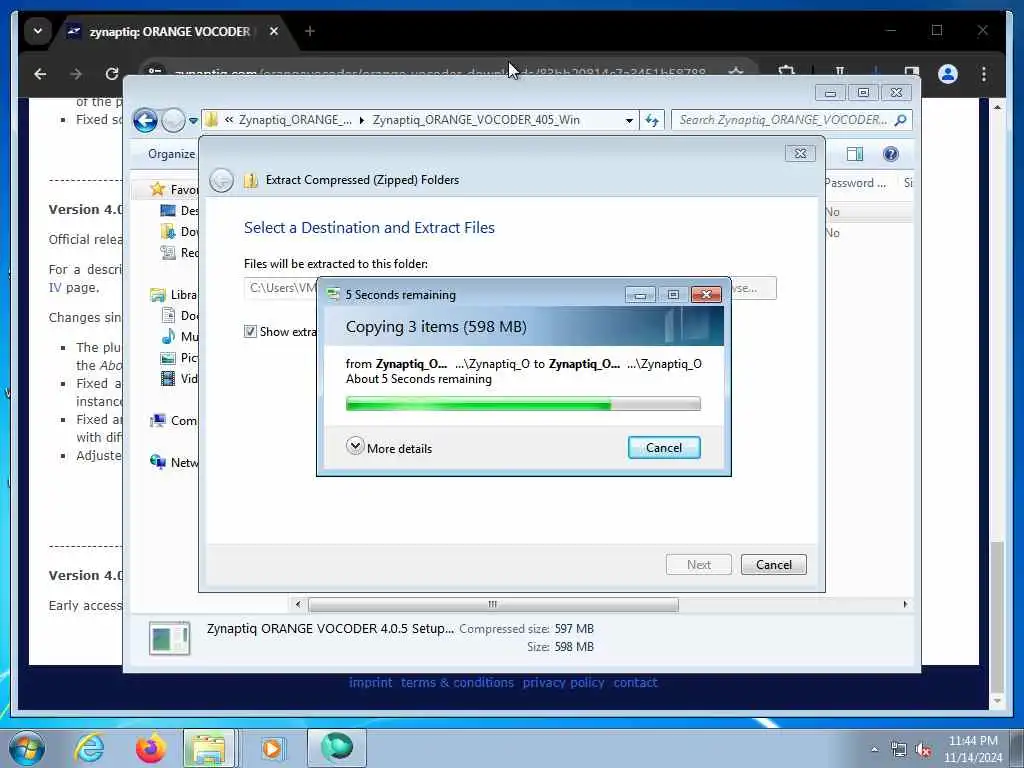Toggle Chrome side panel icon

pos(912,71)
